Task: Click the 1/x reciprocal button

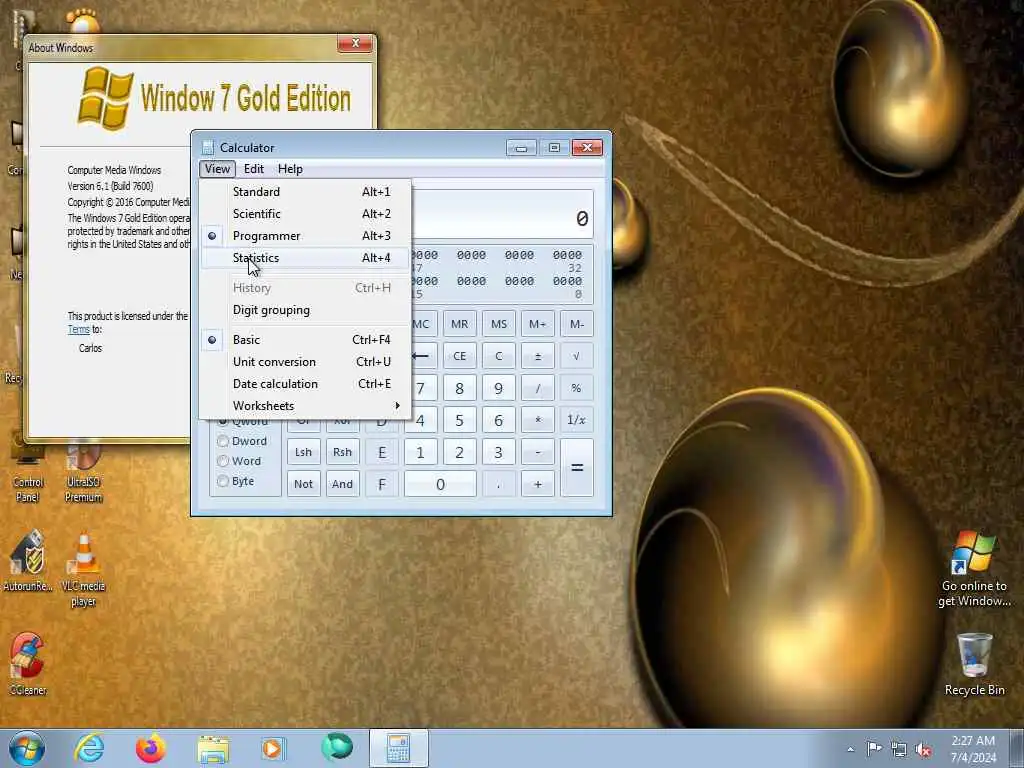Action: pyautogui.click(x=577, y=420)
